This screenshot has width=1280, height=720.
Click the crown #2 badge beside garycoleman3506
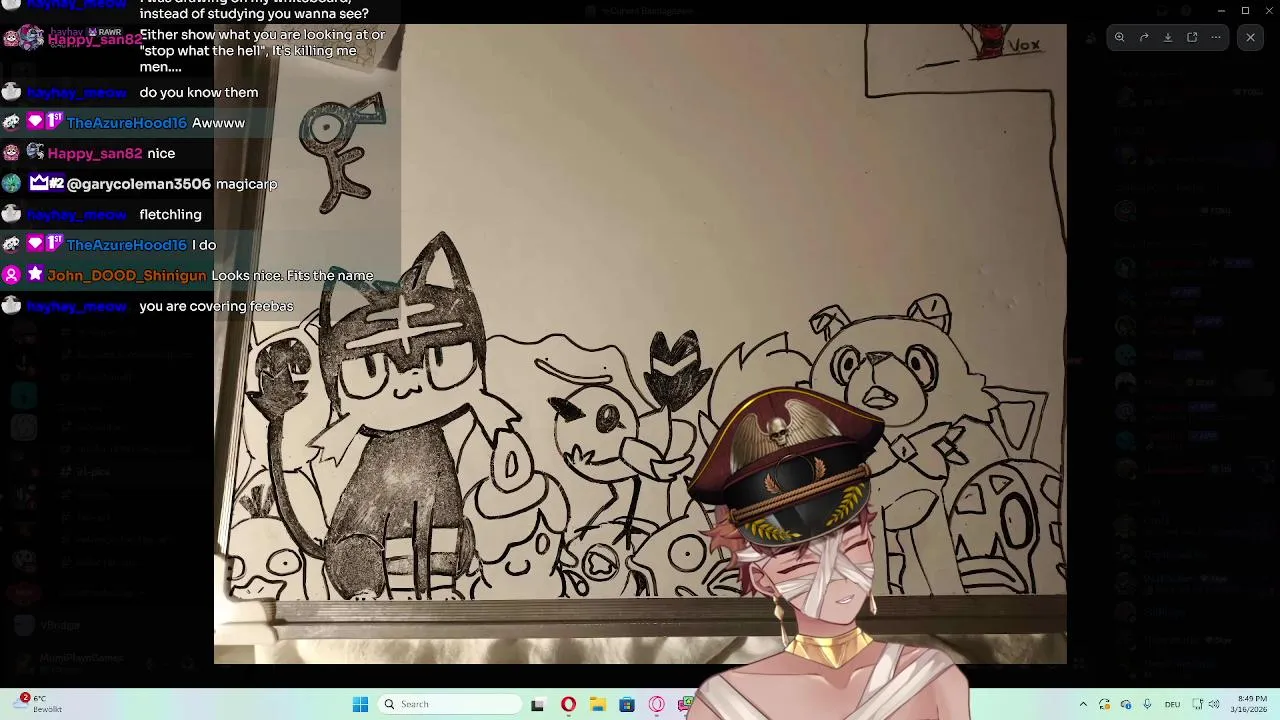46,183
